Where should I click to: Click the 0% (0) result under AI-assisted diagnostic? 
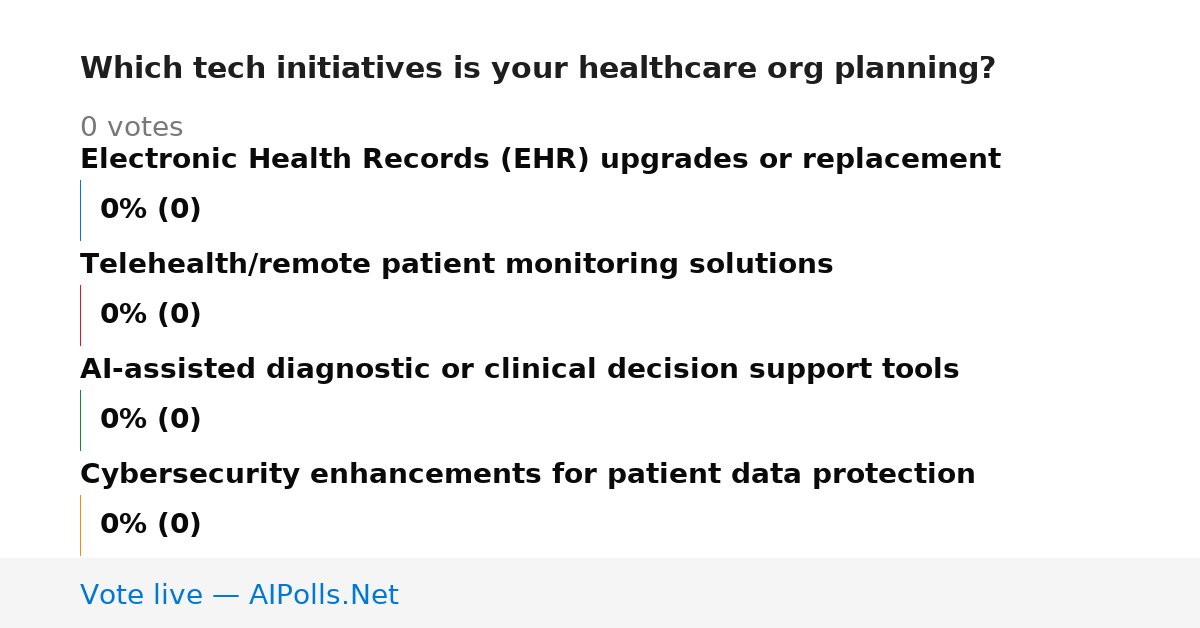tap(150, 420)
